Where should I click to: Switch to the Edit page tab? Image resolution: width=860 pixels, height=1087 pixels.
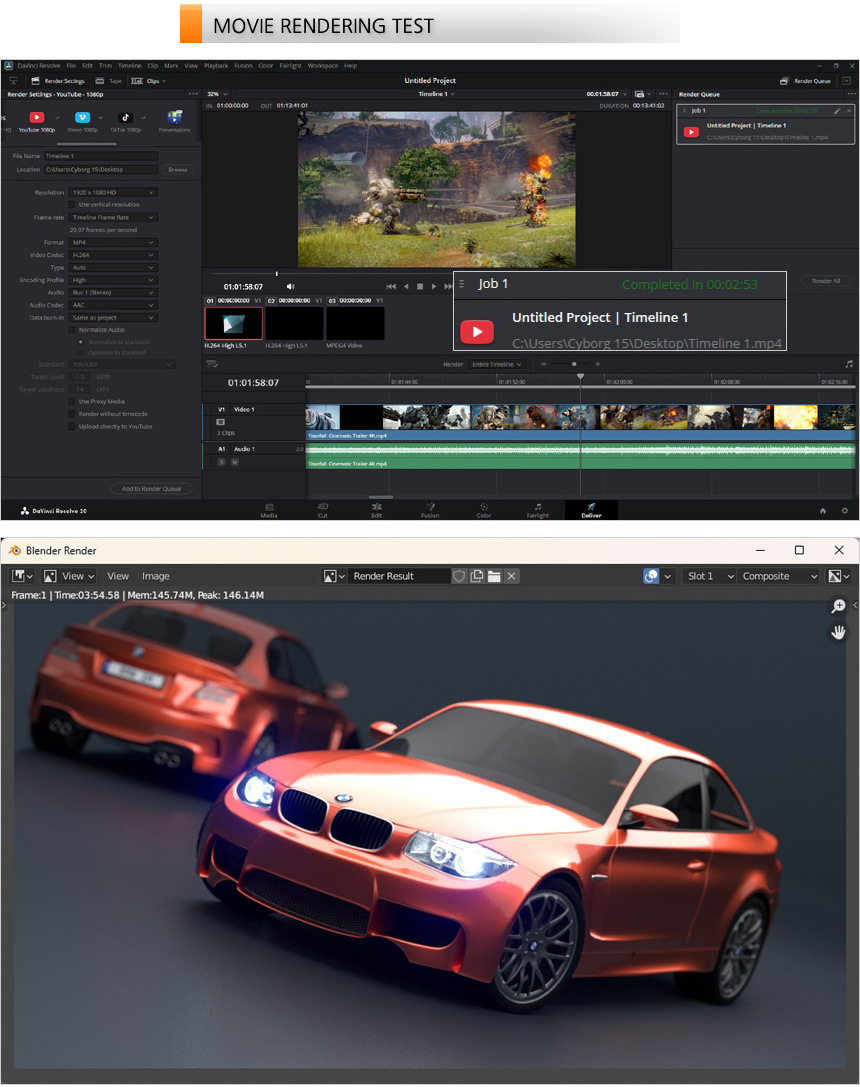(376, 509)
